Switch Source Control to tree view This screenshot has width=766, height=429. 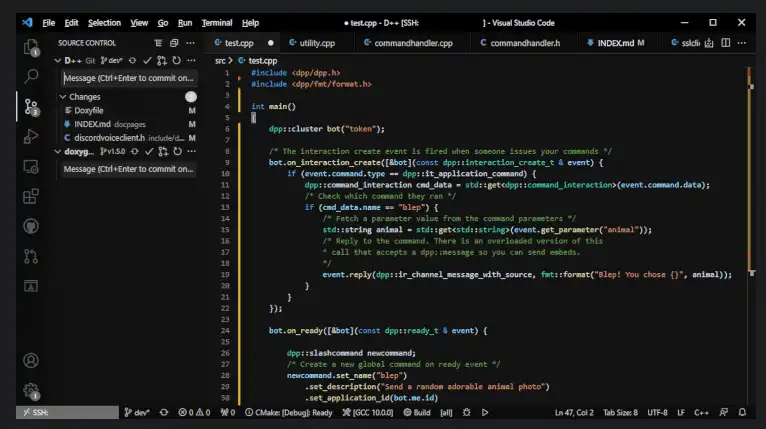(158, 43)
